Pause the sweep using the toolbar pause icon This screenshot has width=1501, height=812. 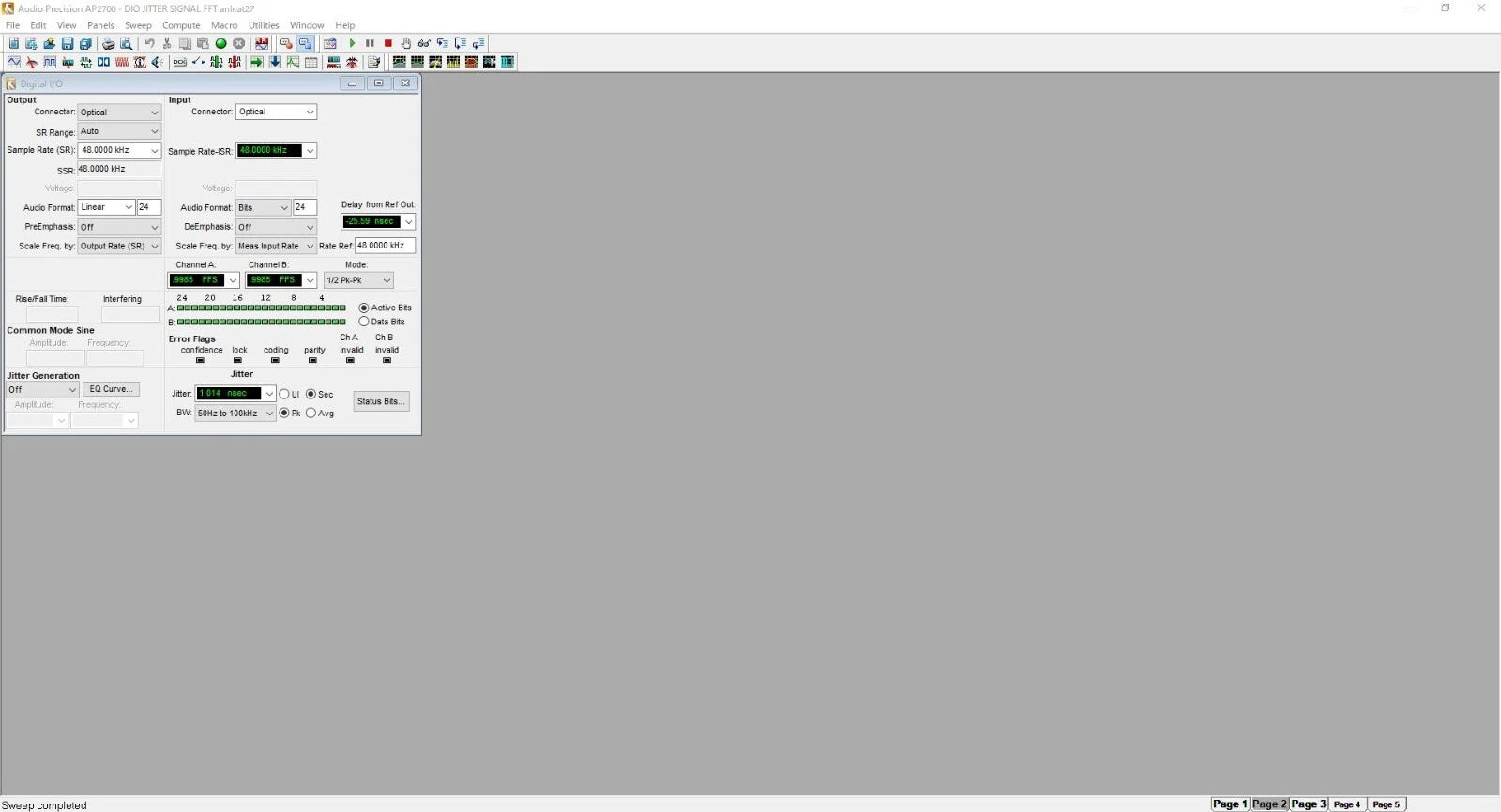370,43
